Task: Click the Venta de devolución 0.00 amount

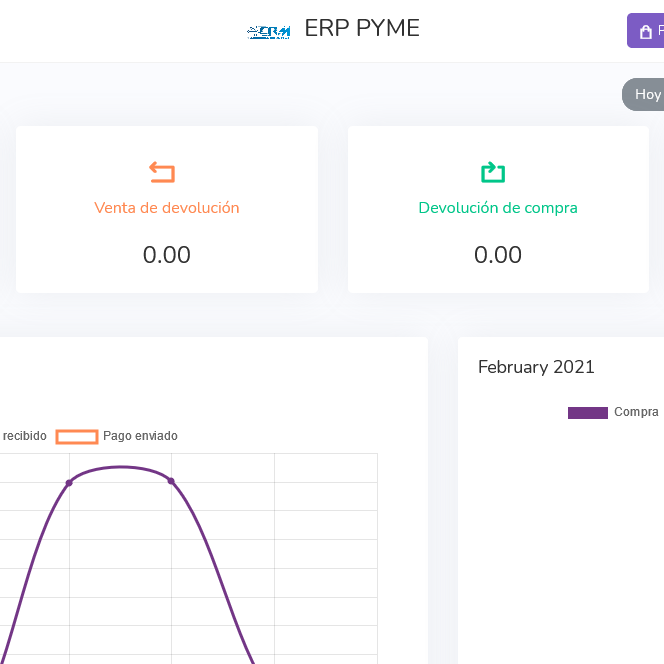Action: [x=167, y=255]
